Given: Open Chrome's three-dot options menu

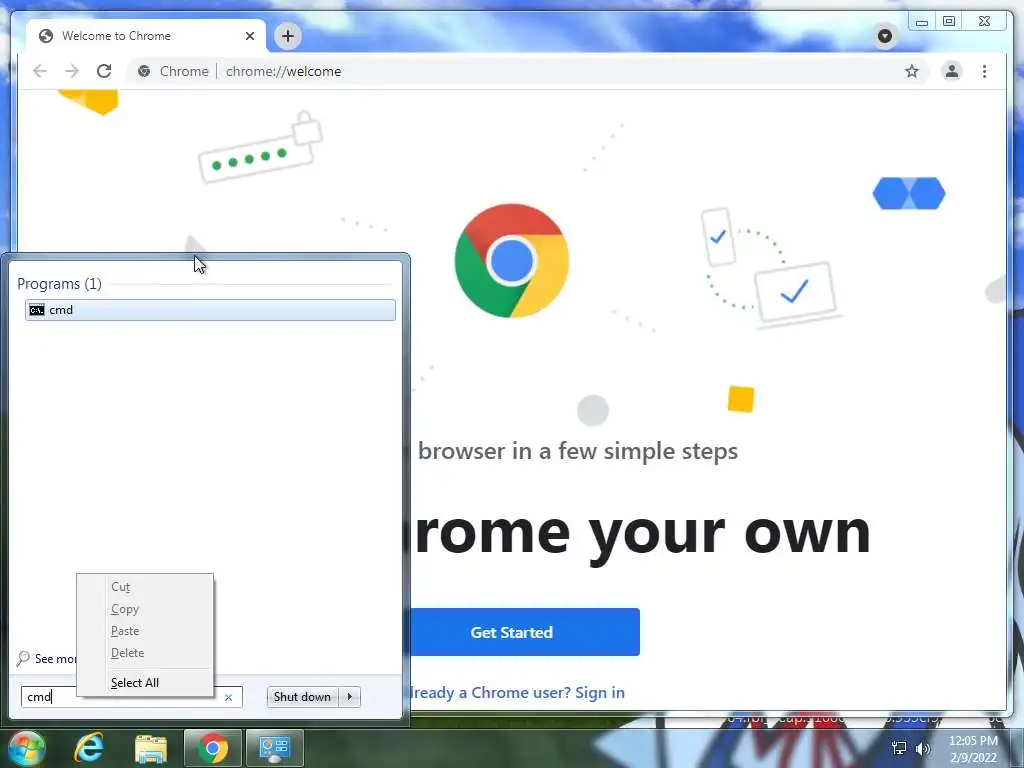Looking at the screenshot, I should tap(984, 71).
